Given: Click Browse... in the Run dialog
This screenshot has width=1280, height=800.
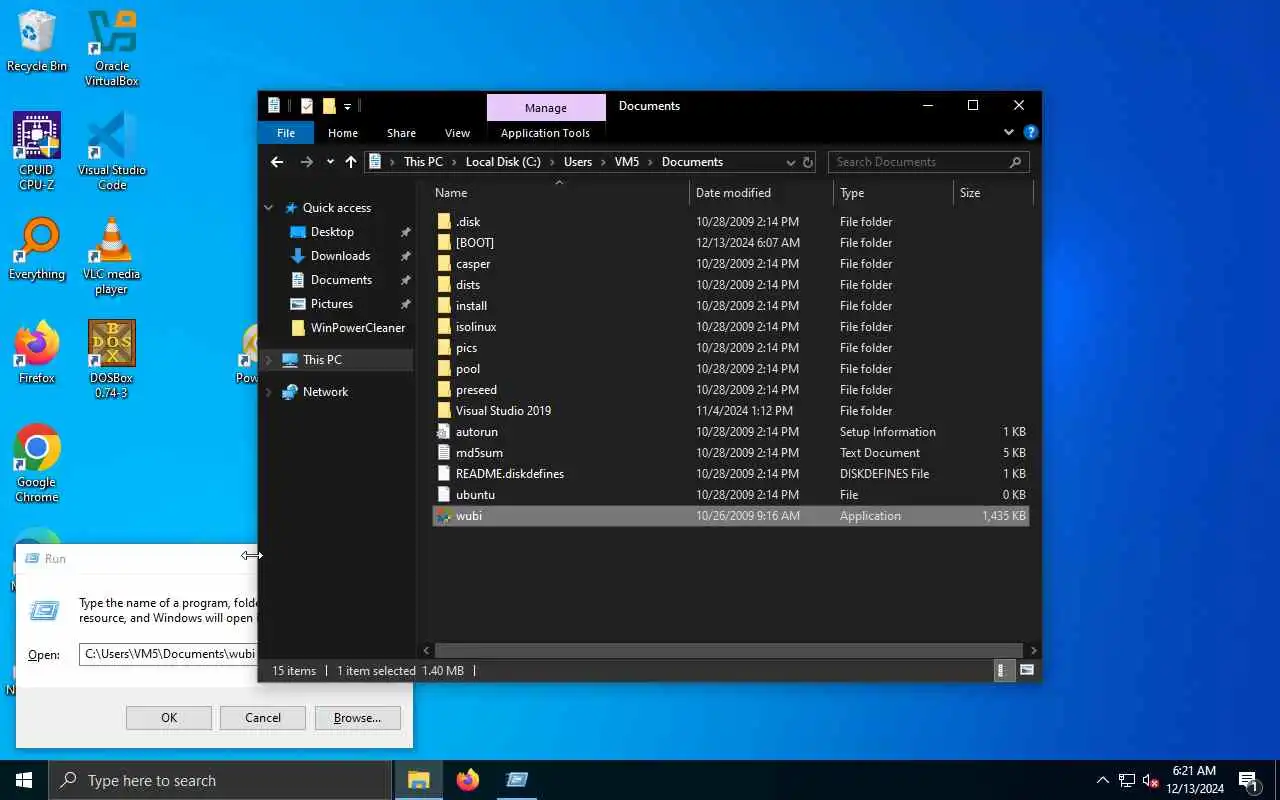Looking at the screenshot, I should 357,718.
